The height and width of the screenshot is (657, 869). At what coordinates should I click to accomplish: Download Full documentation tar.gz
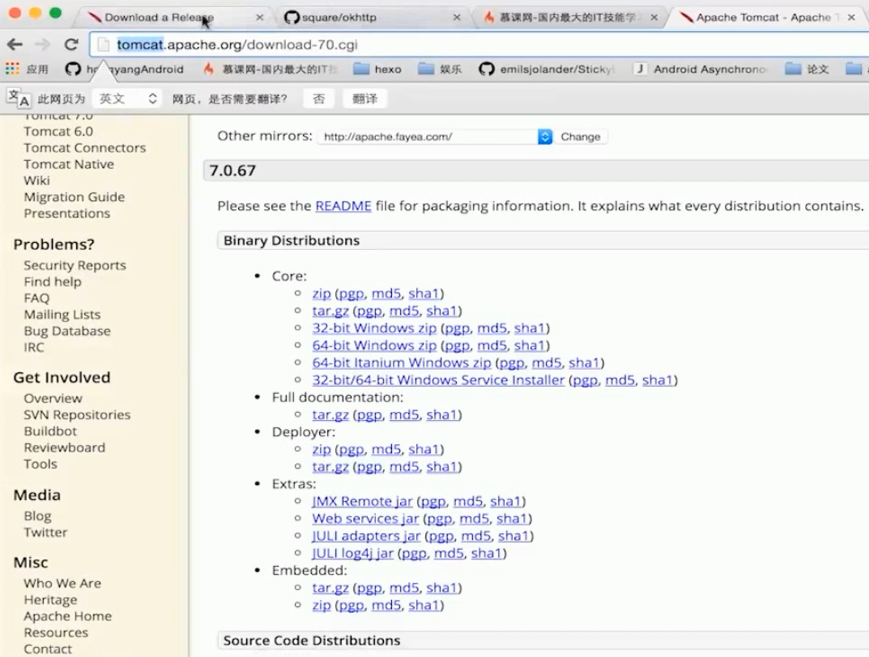tap(330, 415)
